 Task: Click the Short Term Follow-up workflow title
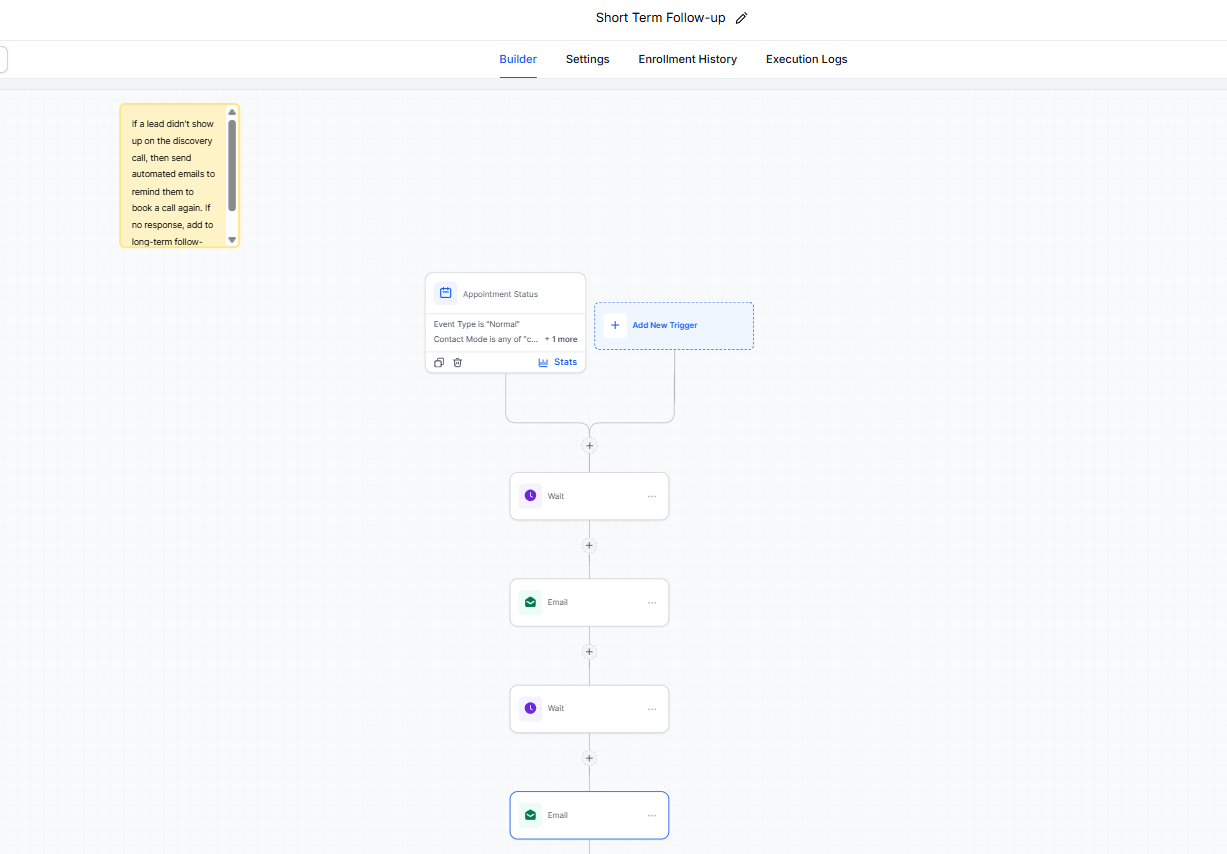pos(660,18)
